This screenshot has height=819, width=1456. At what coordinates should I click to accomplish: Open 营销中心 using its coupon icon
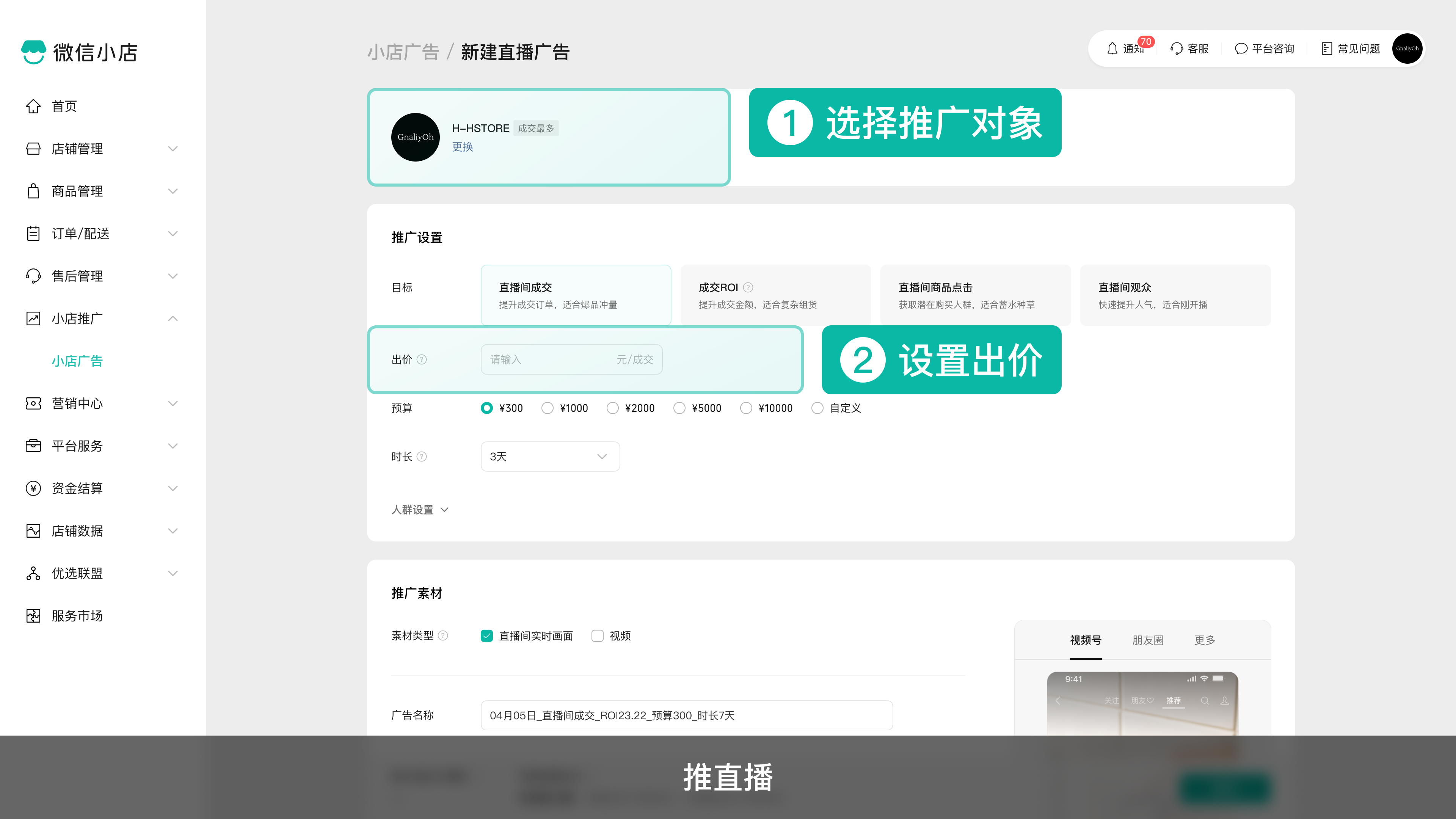33,403
